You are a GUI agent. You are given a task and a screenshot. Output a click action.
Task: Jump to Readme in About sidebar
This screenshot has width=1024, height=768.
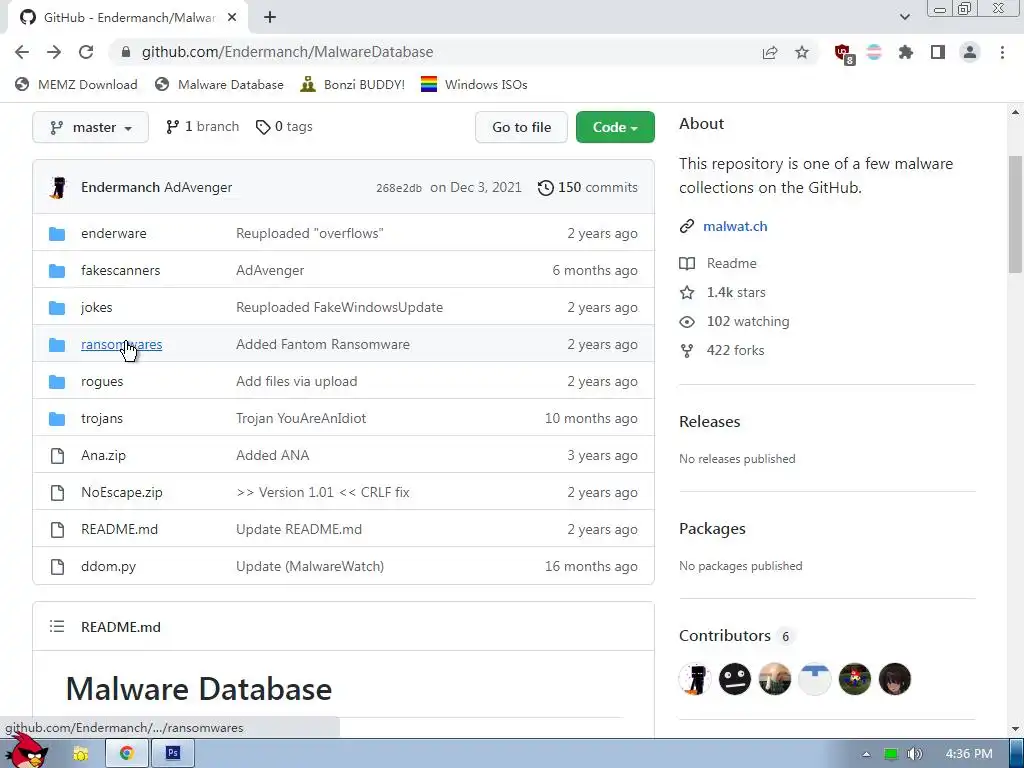tap(718, 263)
